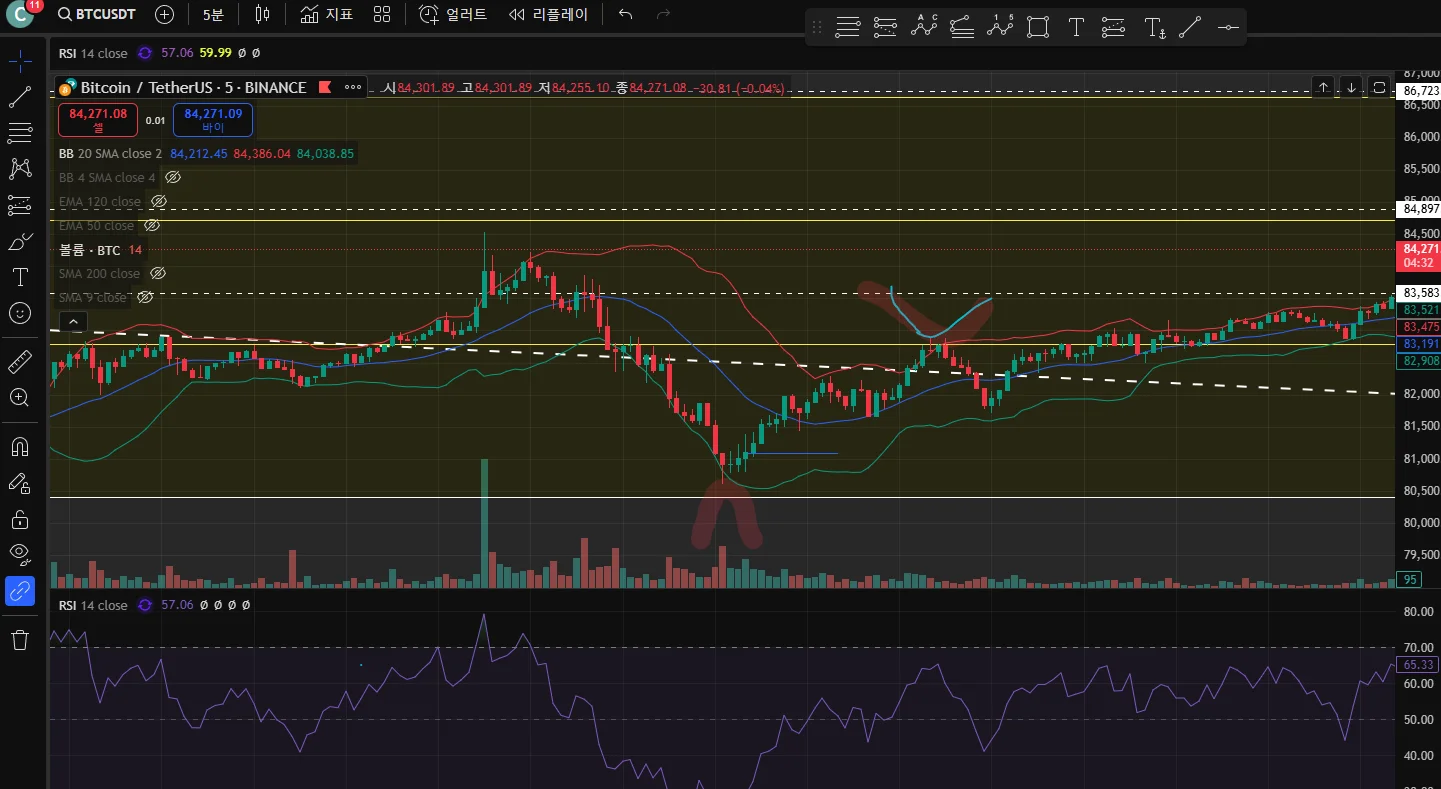Show the EMA 50 close indicator
1441x789 pixels.
click(152, 225)
